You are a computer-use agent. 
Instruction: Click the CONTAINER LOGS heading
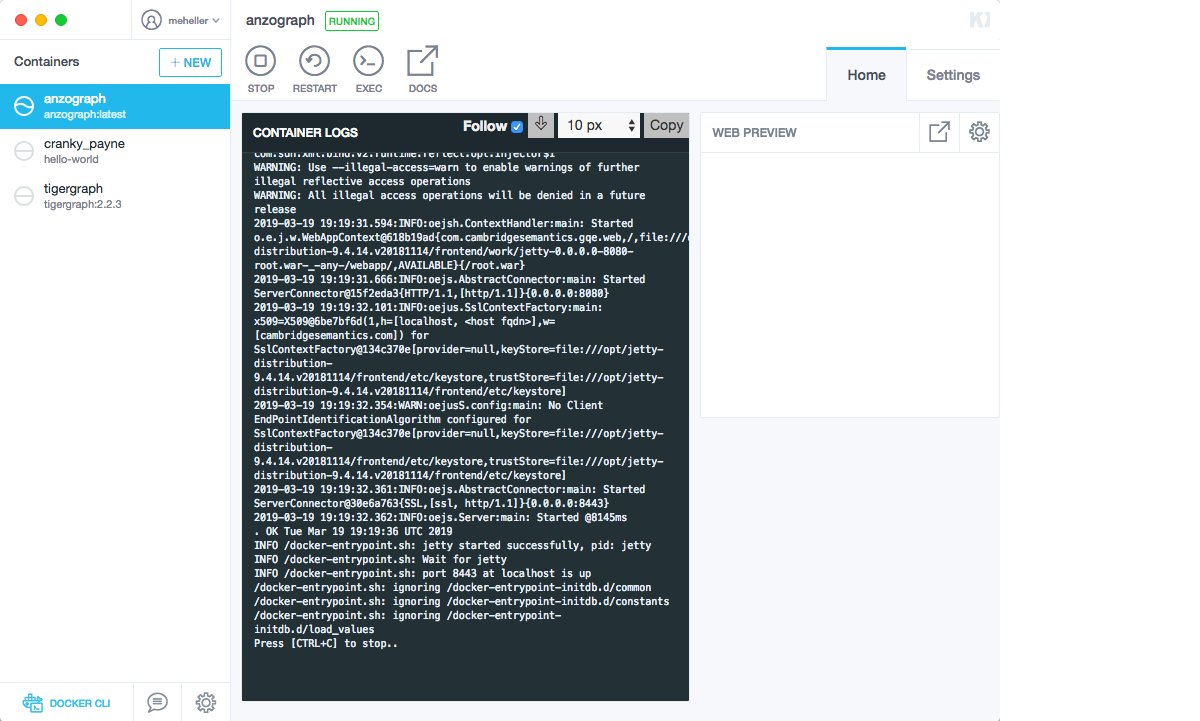pyautogui.click(x=305, y=132)
